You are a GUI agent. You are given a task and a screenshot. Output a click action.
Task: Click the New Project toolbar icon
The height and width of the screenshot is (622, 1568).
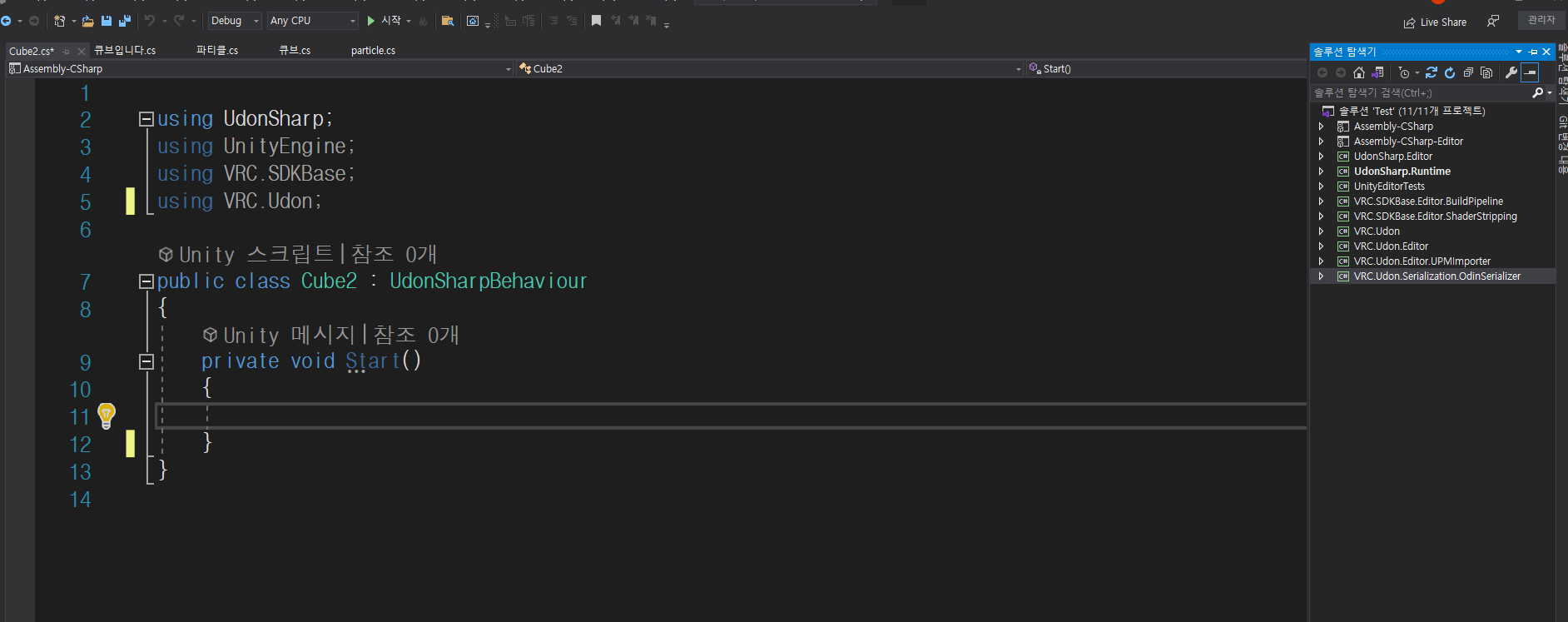tap(59, 21)
